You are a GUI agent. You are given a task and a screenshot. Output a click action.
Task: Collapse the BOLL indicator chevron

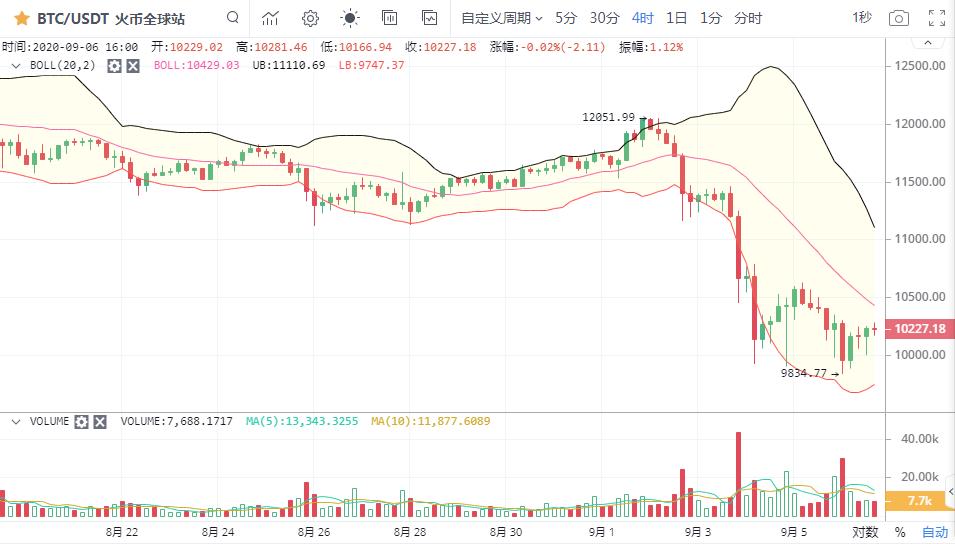click(x=15, y=65)
